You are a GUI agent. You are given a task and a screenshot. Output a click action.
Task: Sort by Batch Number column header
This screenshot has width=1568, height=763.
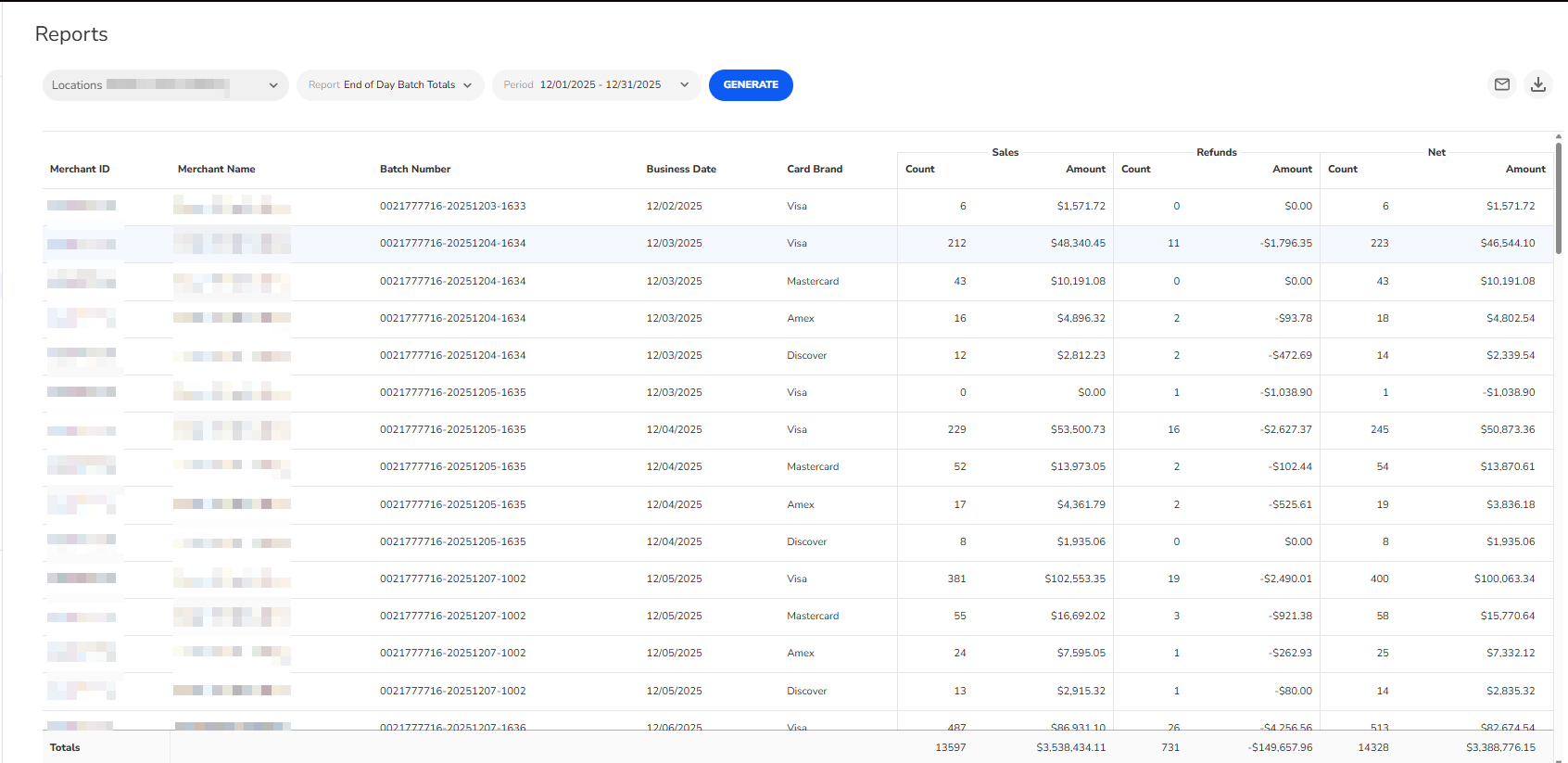click(x=415, y=169)
